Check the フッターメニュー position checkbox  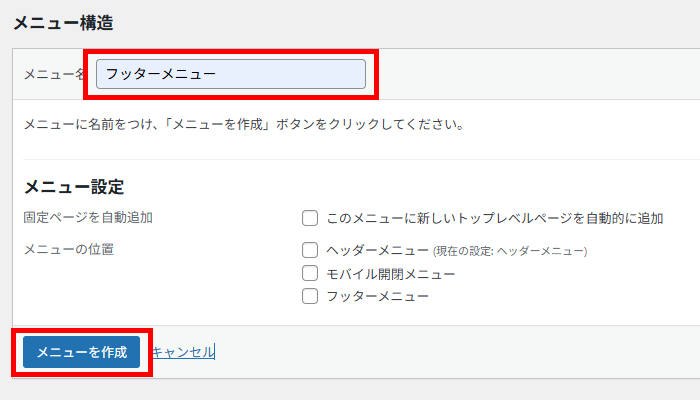pos(310,296)
